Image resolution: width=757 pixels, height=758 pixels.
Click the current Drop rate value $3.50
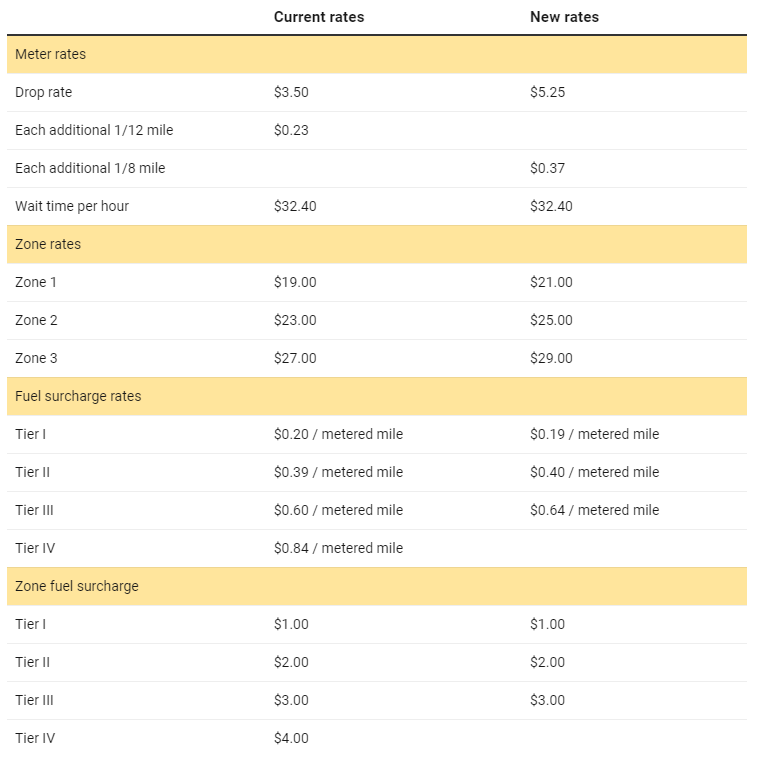291,92
